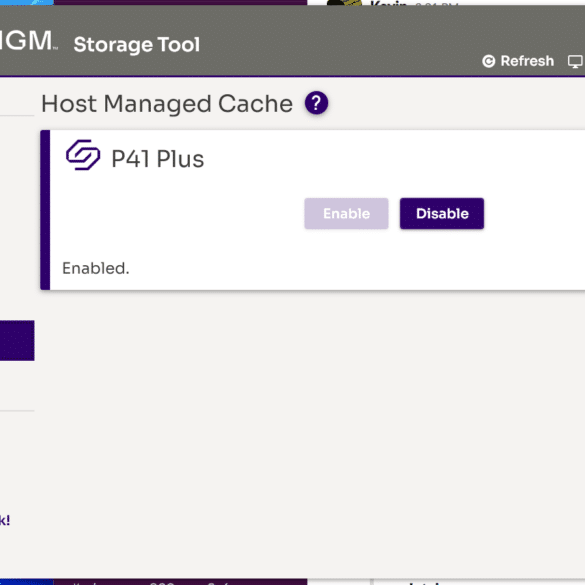Screen dimensions: 585x585
Task: Click the Solidigm logo on P41 Plus card
Action: coord(83,155)
